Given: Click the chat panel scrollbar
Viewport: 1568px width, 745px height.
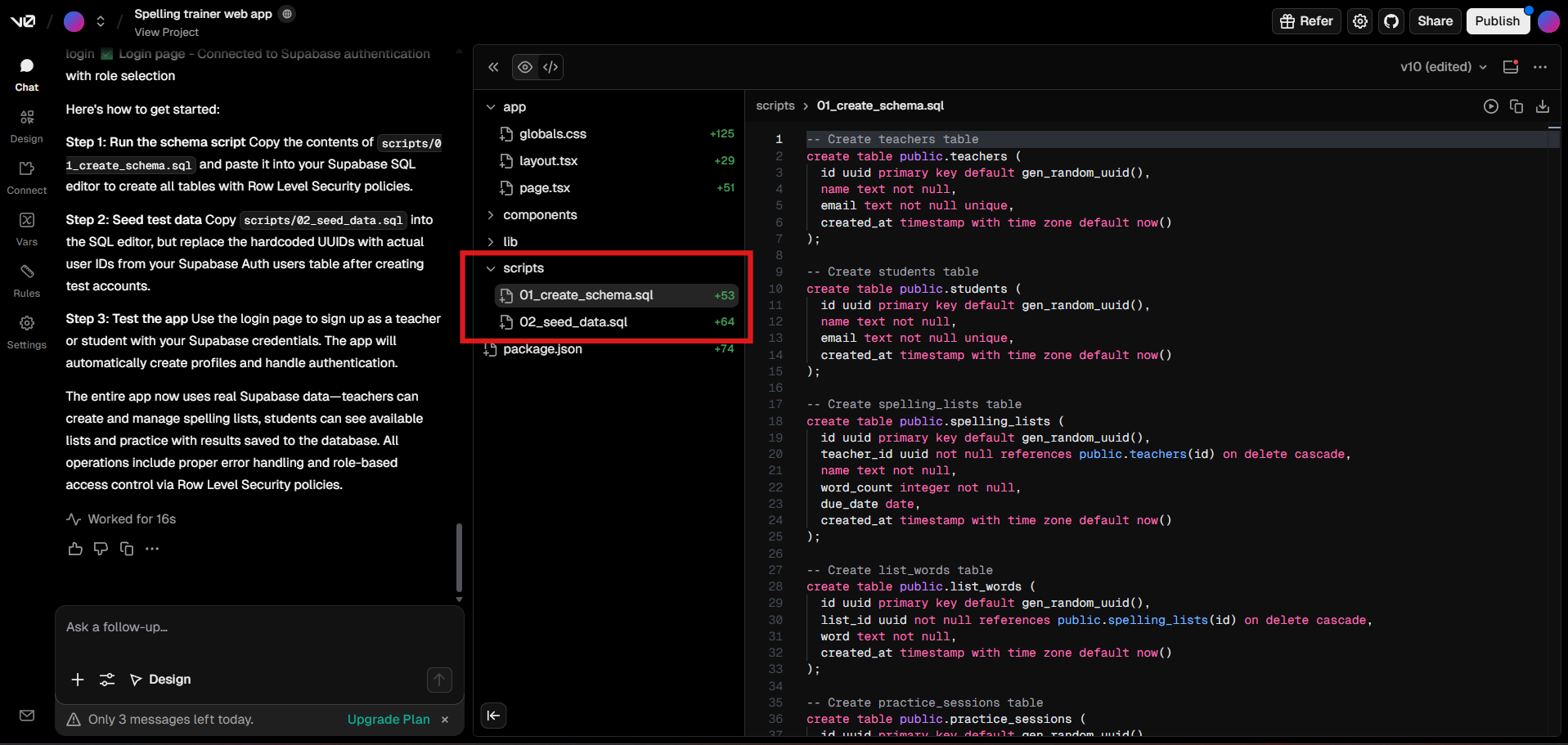Looking at the screenshot, I should click(459, 557).
